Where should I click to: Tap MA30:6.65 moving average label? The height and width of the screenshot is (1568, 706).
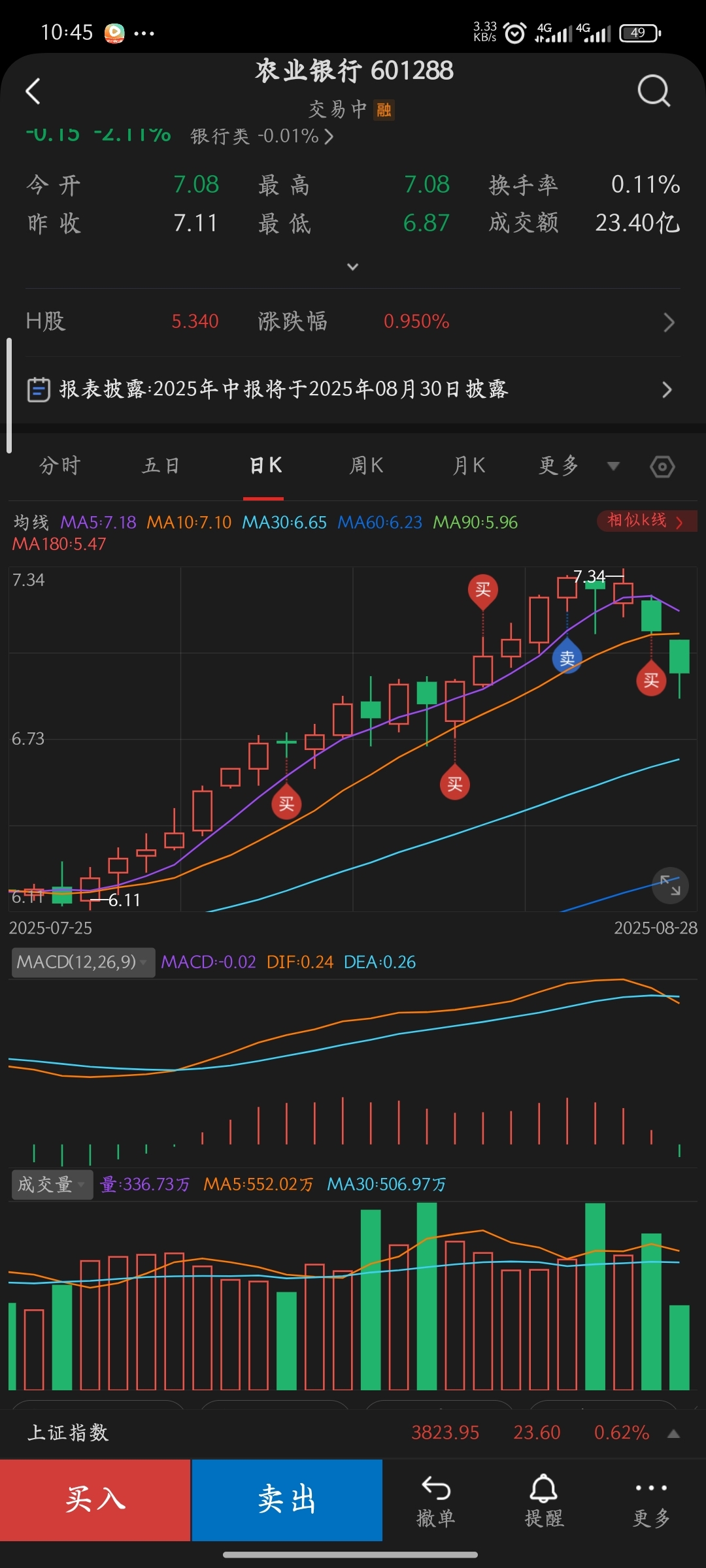pos(284,523)
